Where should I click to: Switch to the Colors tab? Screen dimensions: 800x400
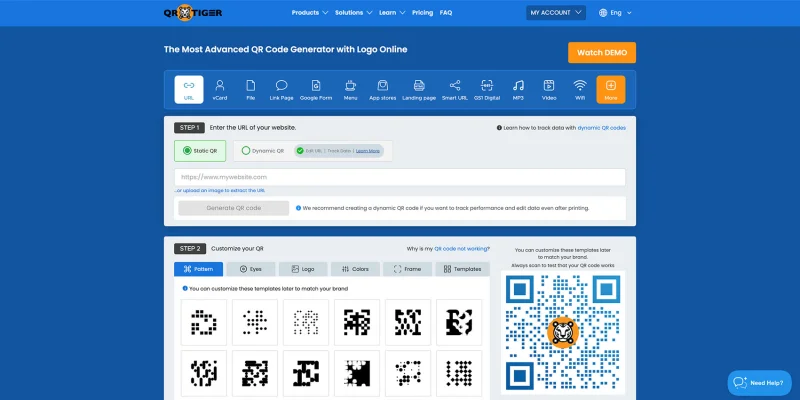[356, 269]
